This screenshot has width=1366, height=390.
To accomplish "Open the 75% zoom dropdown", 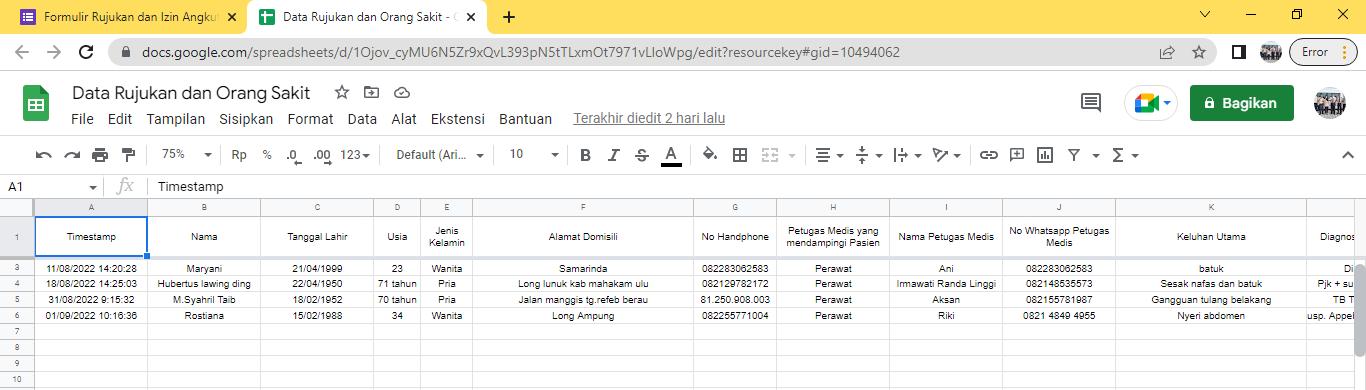I will [x=186, y=155].
